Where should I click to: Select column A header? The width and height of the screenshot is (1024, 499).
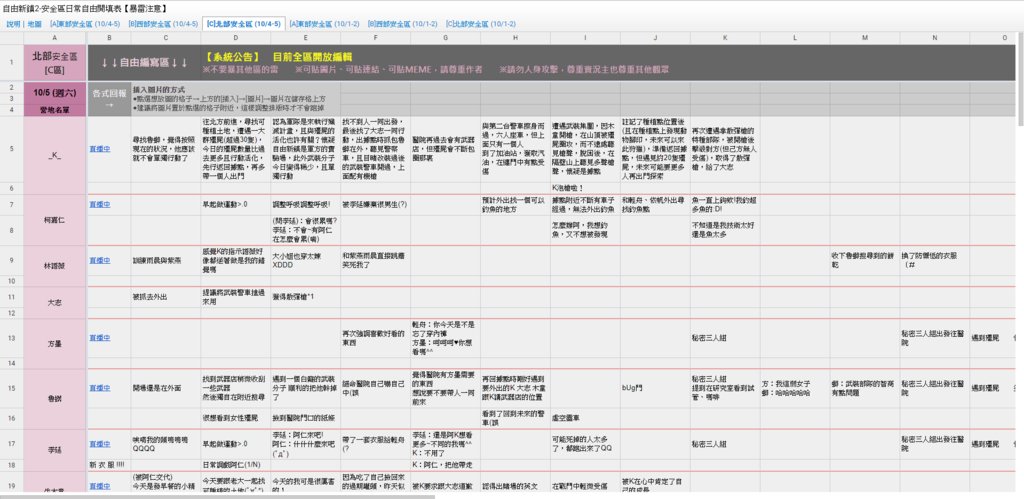point(54,39)
